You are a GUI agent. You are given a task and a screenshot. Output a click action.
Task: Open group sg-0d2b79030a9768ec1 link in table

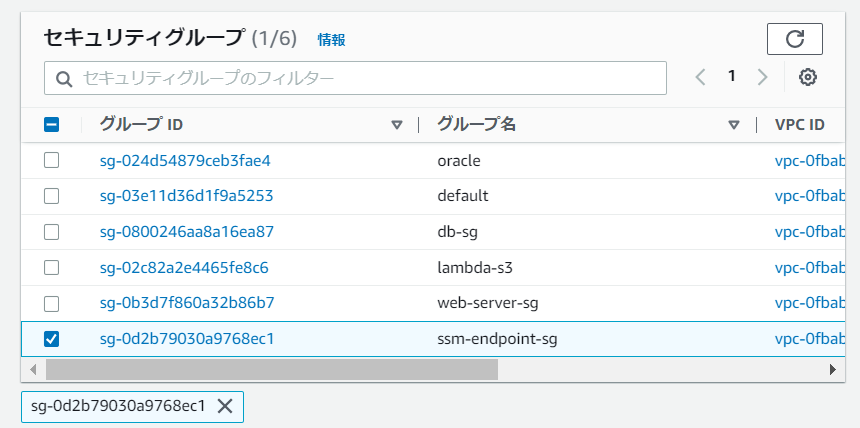pos(186,339)
